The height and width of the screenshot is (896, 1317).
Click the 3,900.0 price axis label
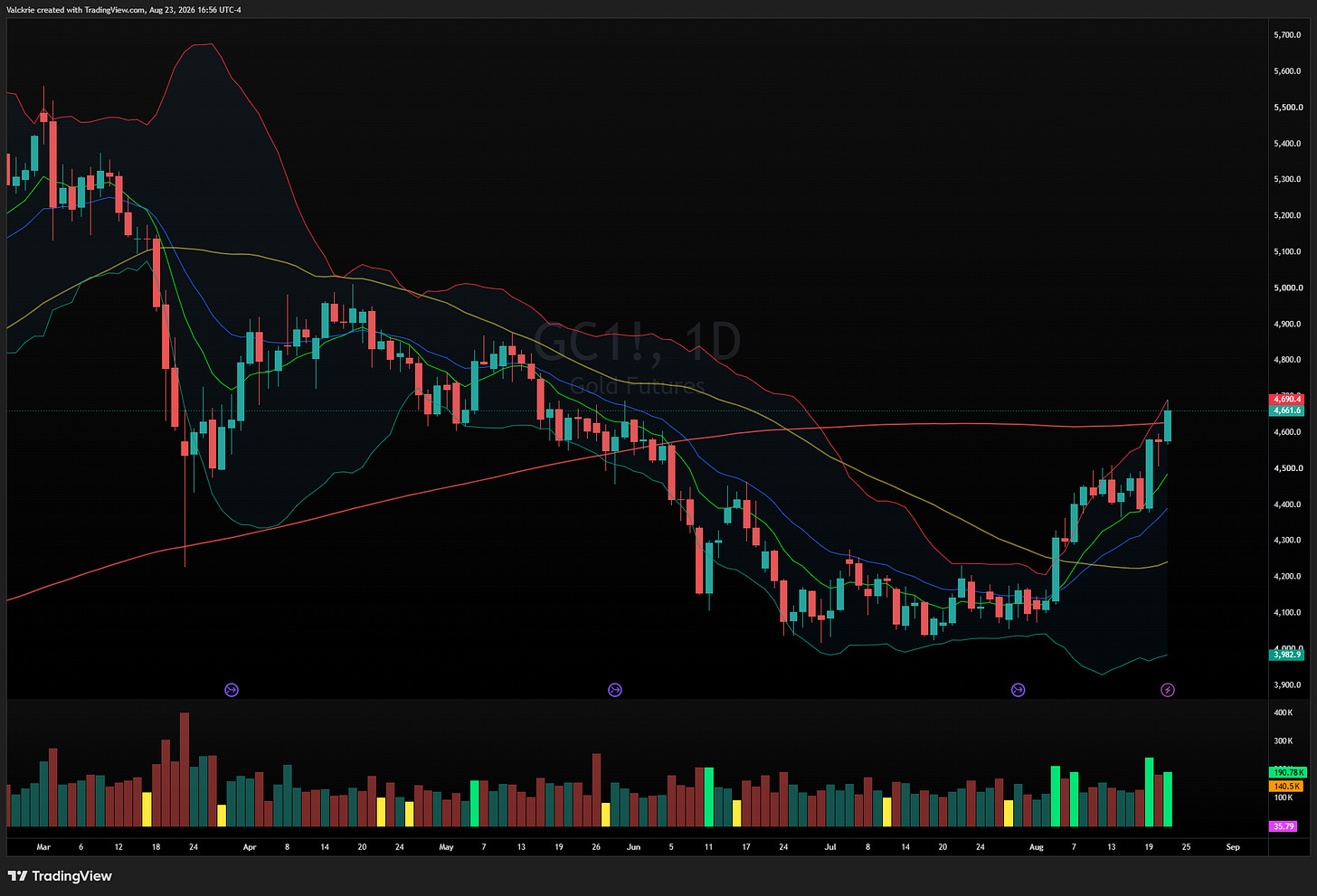[1287, 685]
